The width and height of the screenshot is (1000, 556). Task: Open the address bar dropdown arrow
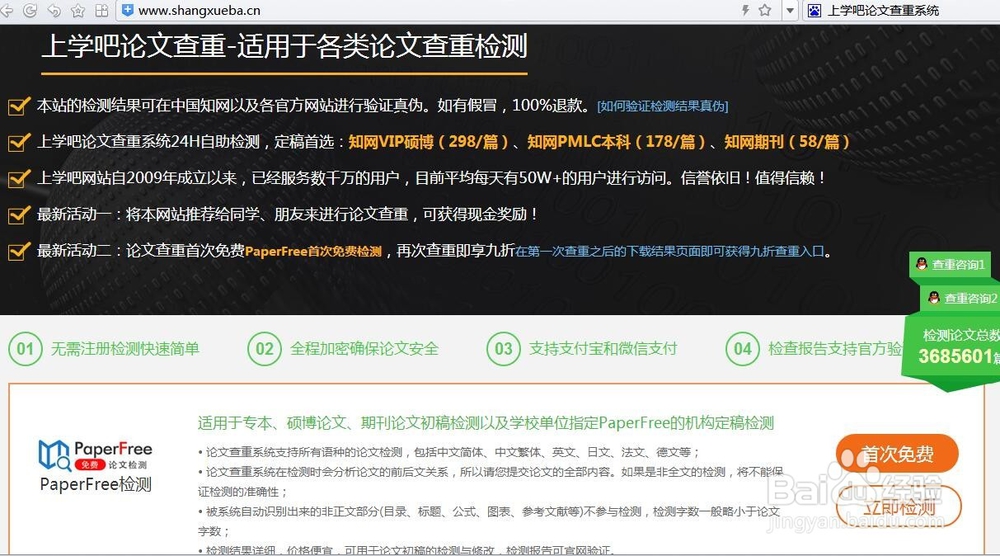tap(790, 10)
